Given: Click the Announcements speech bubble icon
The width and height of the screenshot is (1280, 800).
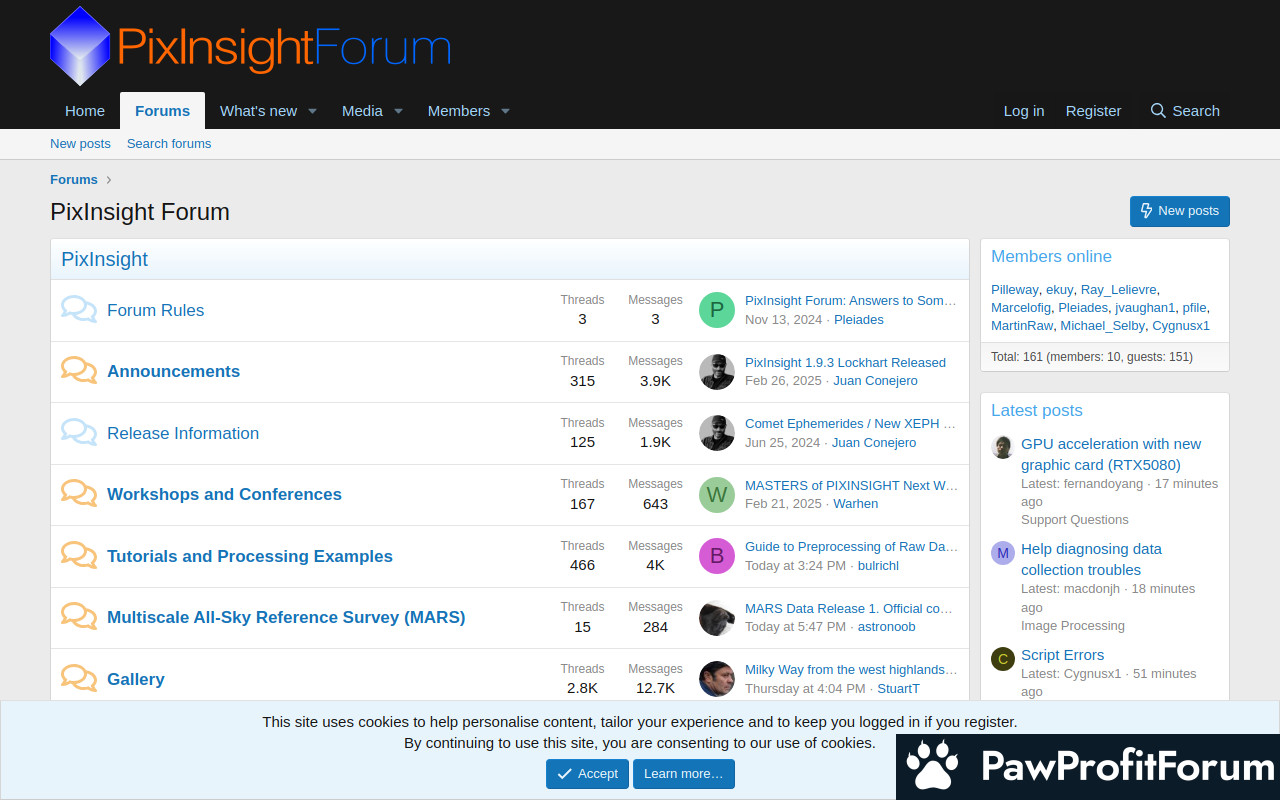Looking at the screenshot, I should [x=79, y=371].
